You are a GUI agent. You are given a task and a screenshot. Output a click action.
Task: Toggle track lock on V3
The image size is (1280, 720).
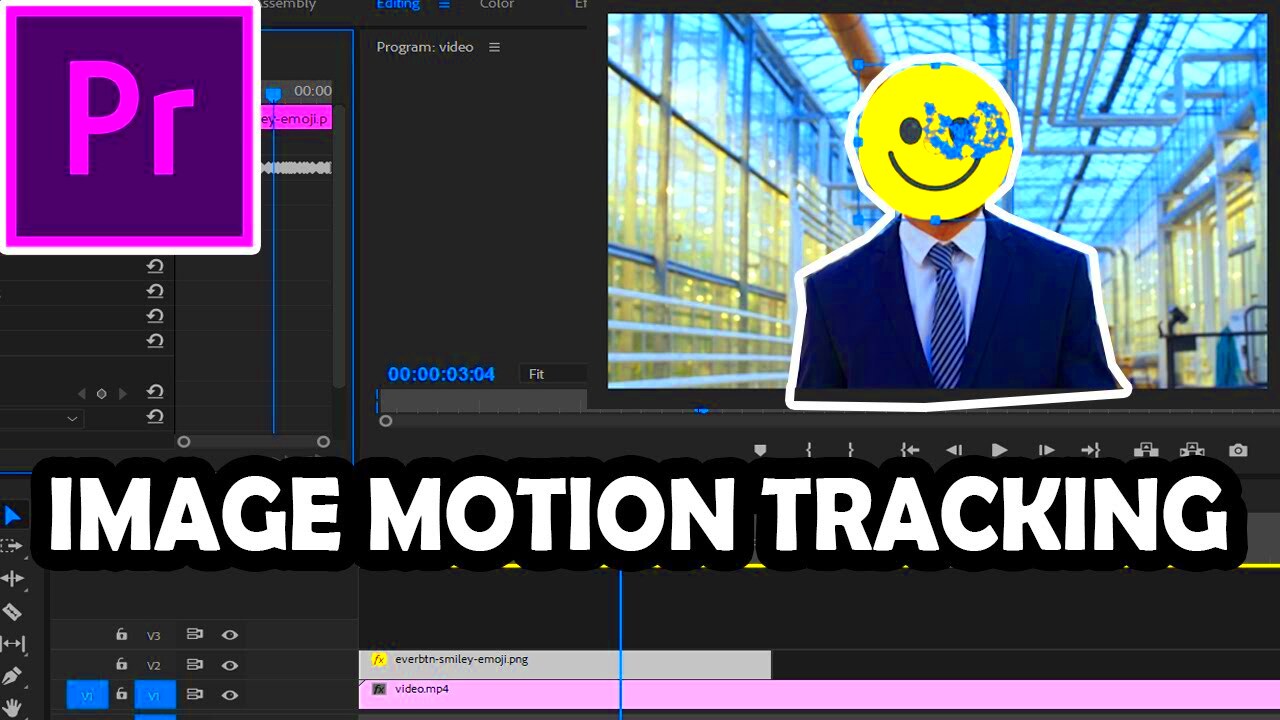(x=121, y=634)
